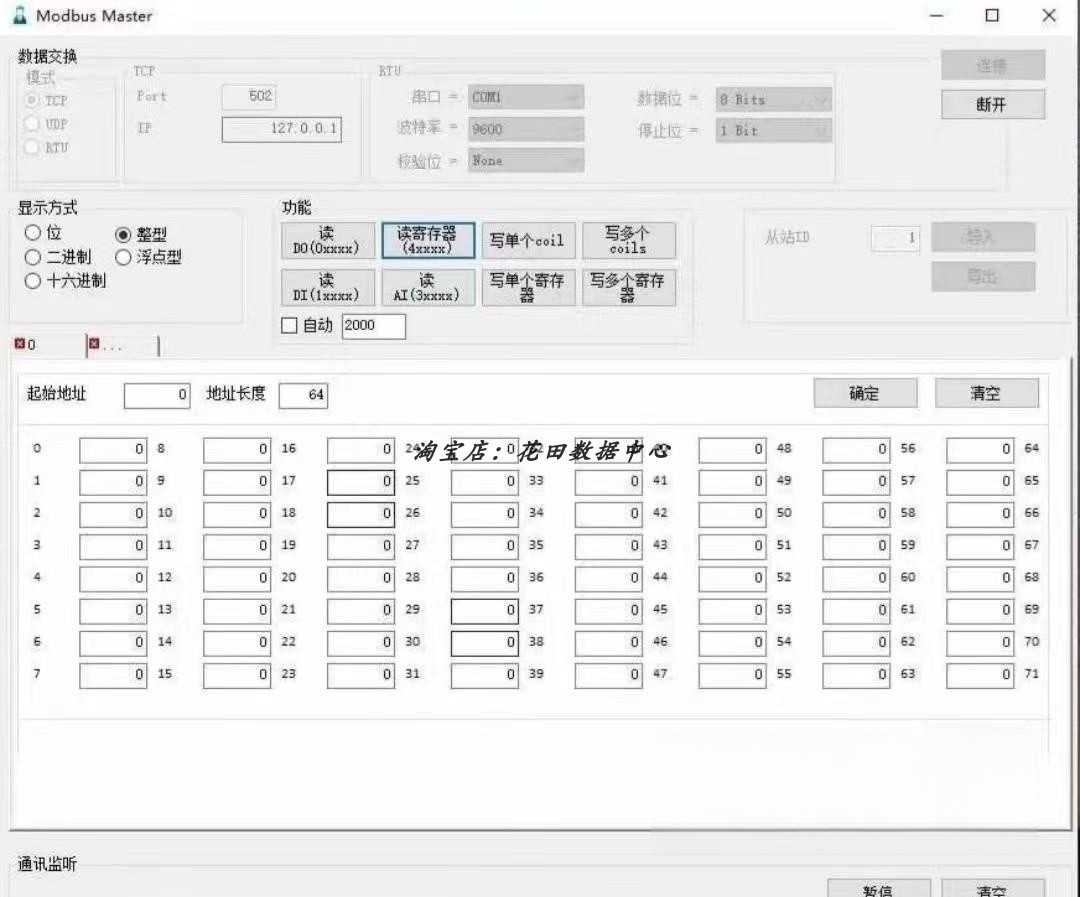Open the 停止位 1 Bit dropdown

point(773,130)
